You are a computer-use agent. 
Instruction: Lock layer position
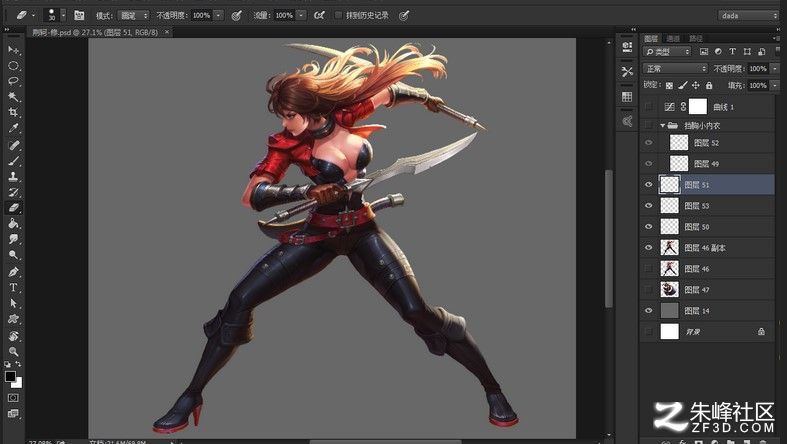[696, 85]
